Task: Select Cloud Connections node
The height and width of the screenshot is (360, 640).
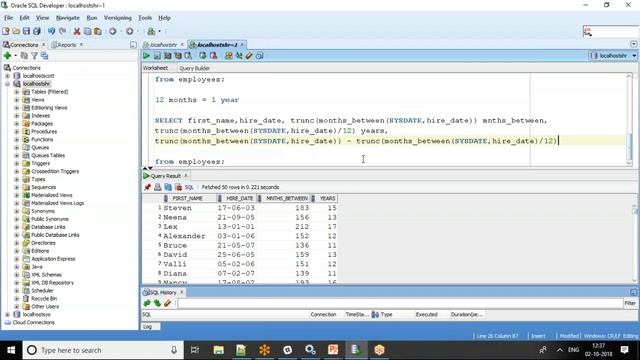Action: pyautogui.click(x=33, y=322)
